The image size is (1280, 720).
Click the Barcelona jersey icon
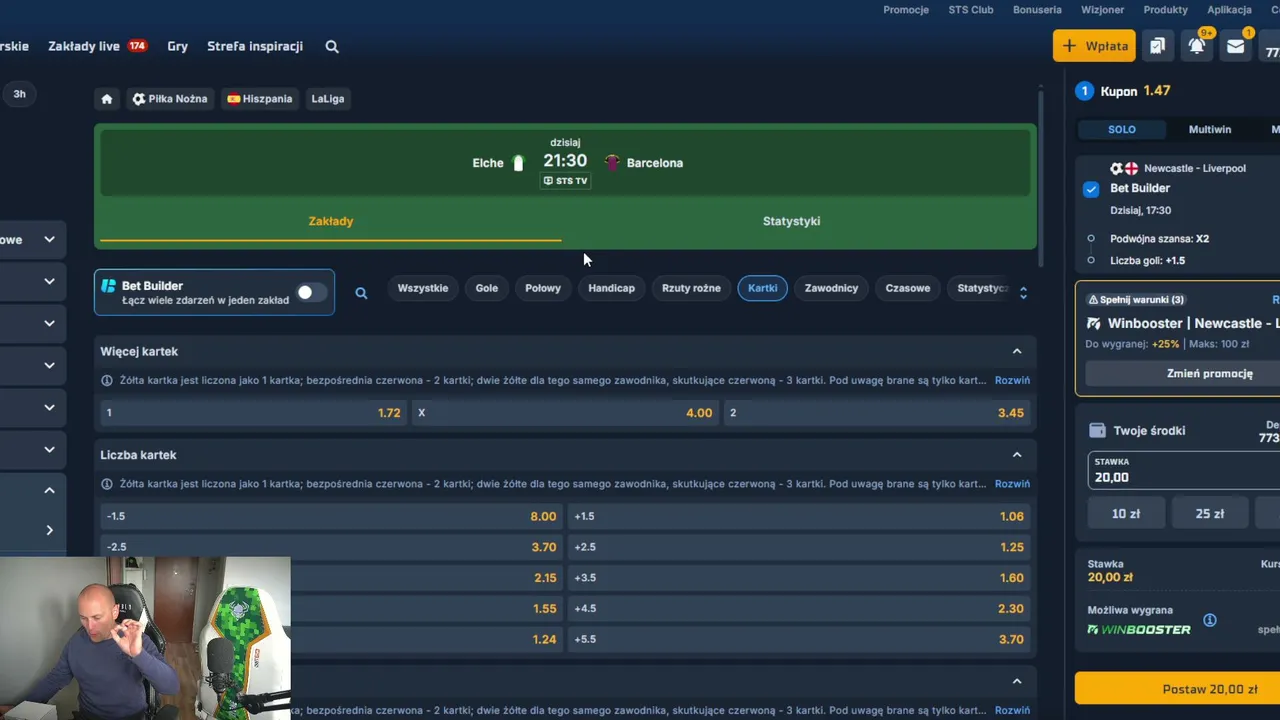pos(612,163)
